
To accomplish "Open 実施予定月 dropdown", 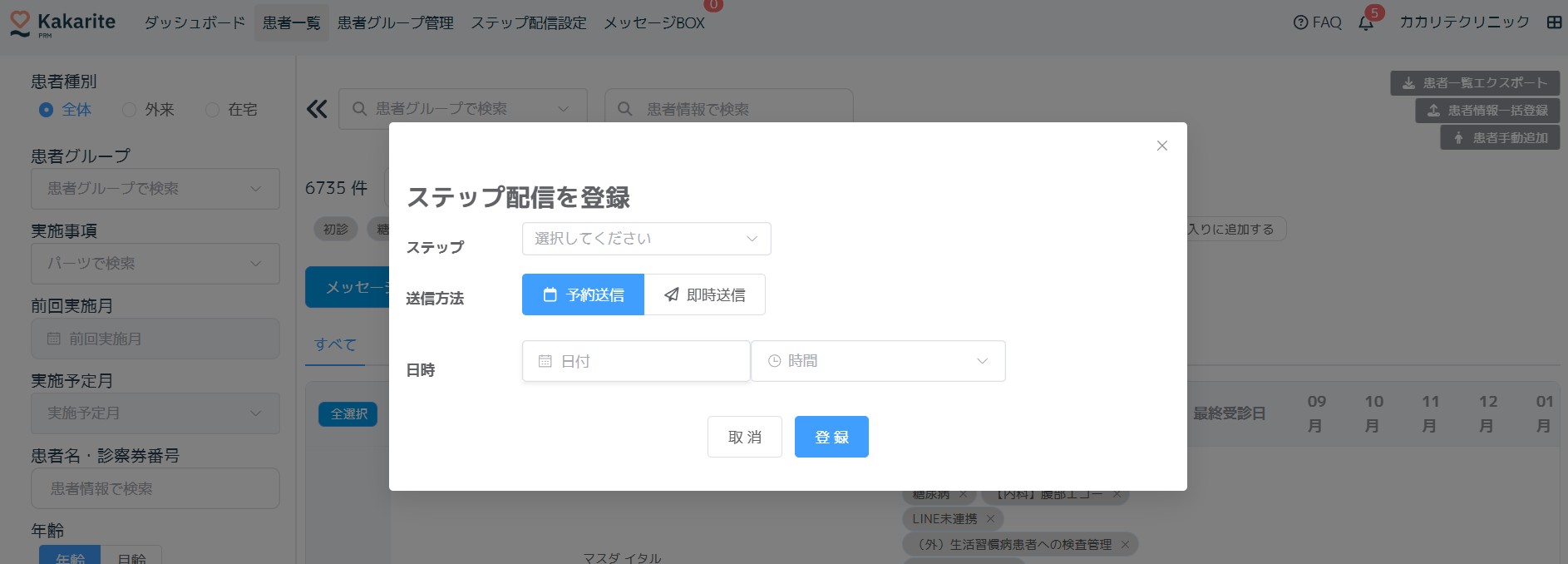I will [x=155, y=413].
